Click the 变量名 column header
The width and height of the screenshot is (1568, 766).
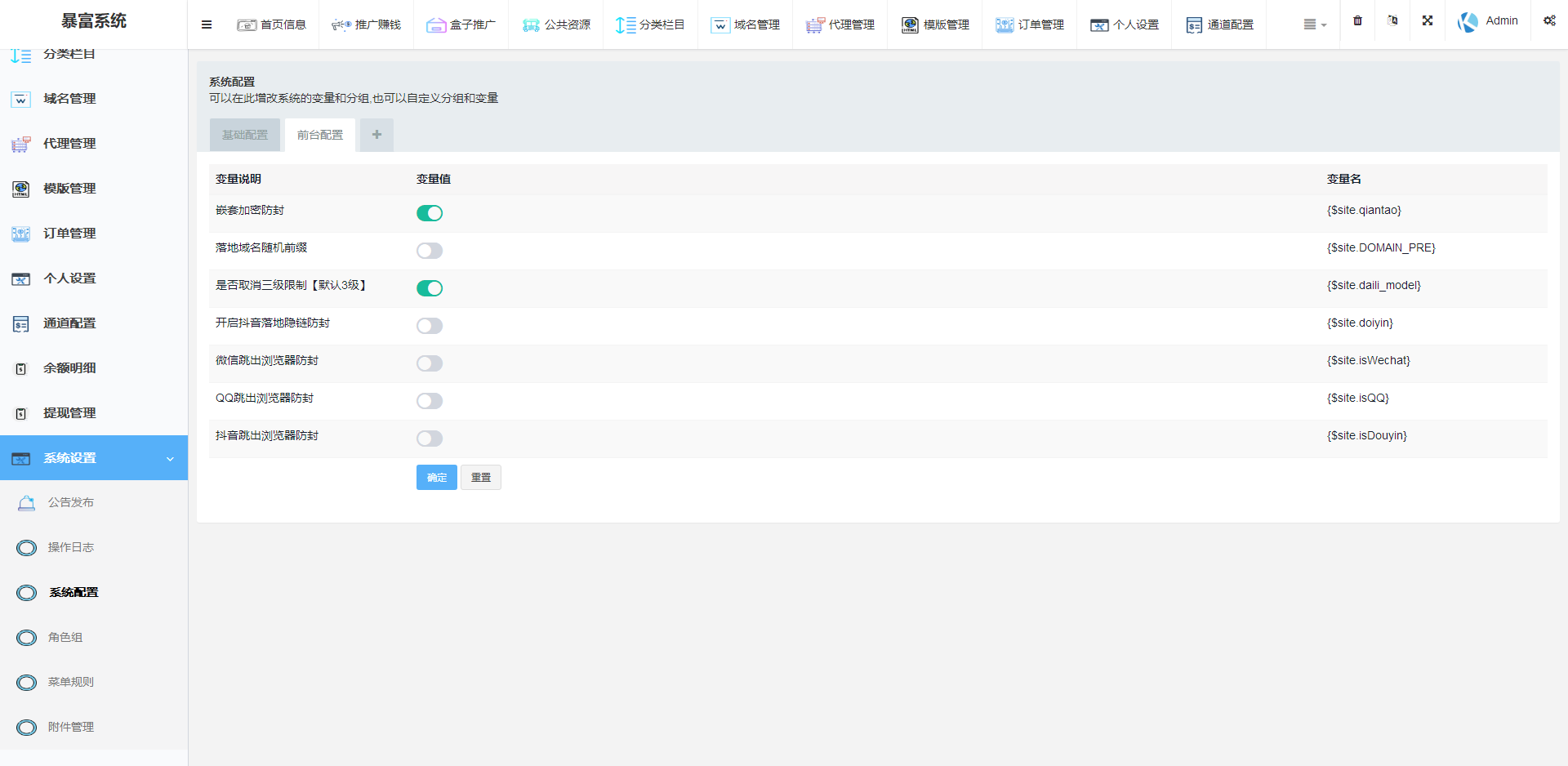tap(1344, 180)
